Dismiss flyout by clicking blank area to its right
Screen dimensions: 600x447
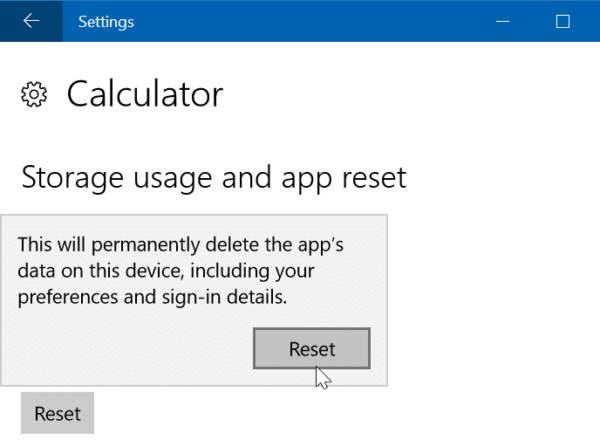point(490,300)
